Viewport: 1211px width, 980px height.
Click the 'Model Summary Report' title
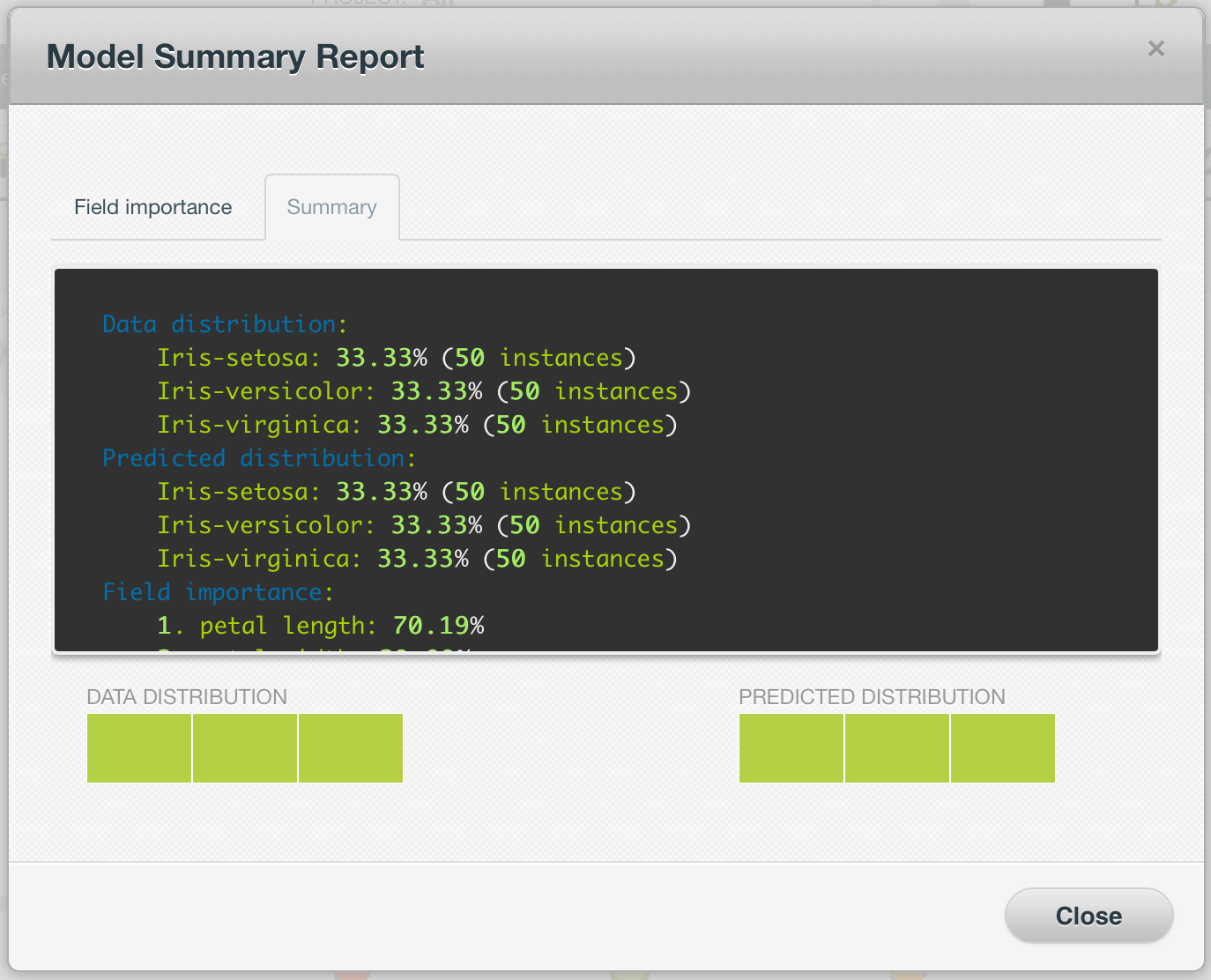(x=235, y=57)
